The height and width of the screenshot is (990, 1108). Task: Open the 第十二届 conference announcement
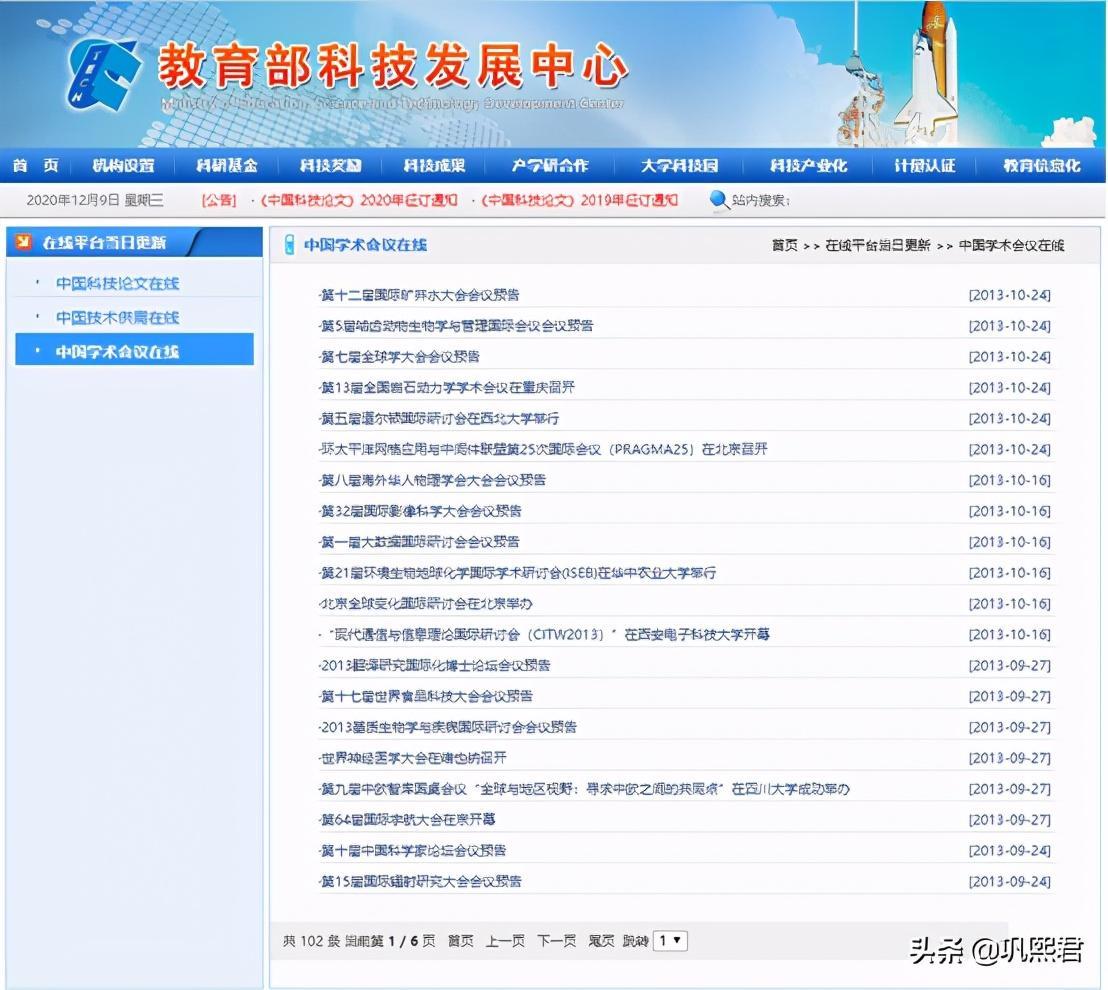click(x=420, y=295)
